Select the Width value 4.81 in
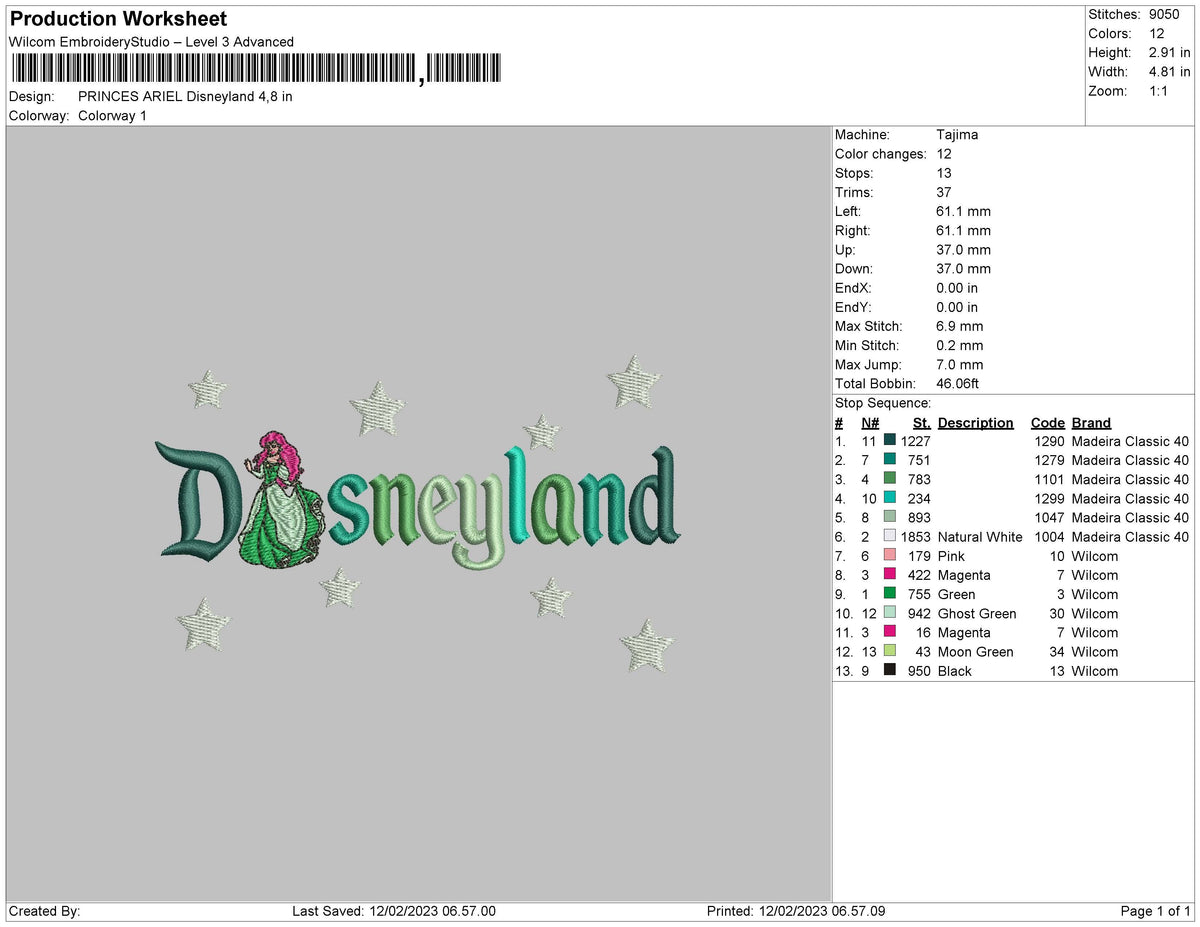 1169,72
